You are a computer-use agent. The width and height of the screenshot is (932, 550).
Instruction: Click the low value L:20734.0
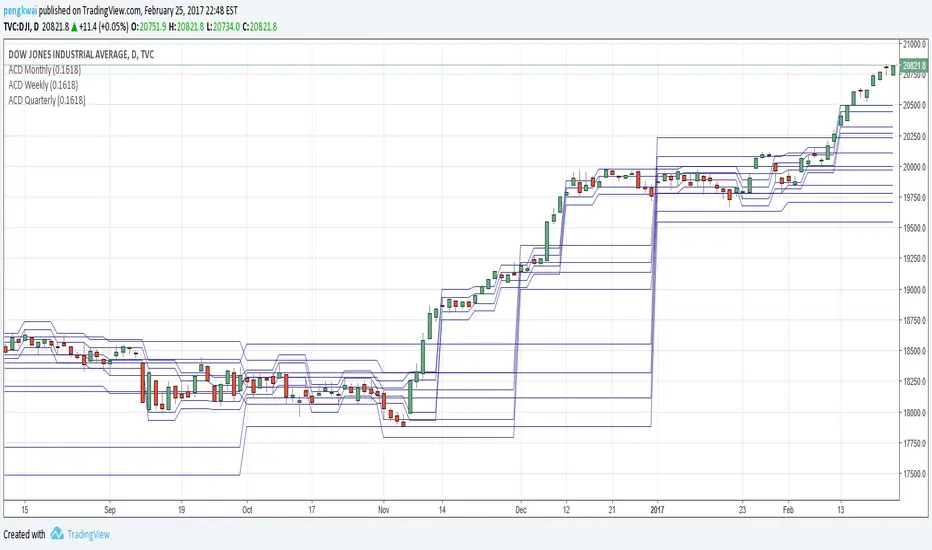tap(223, 27)
